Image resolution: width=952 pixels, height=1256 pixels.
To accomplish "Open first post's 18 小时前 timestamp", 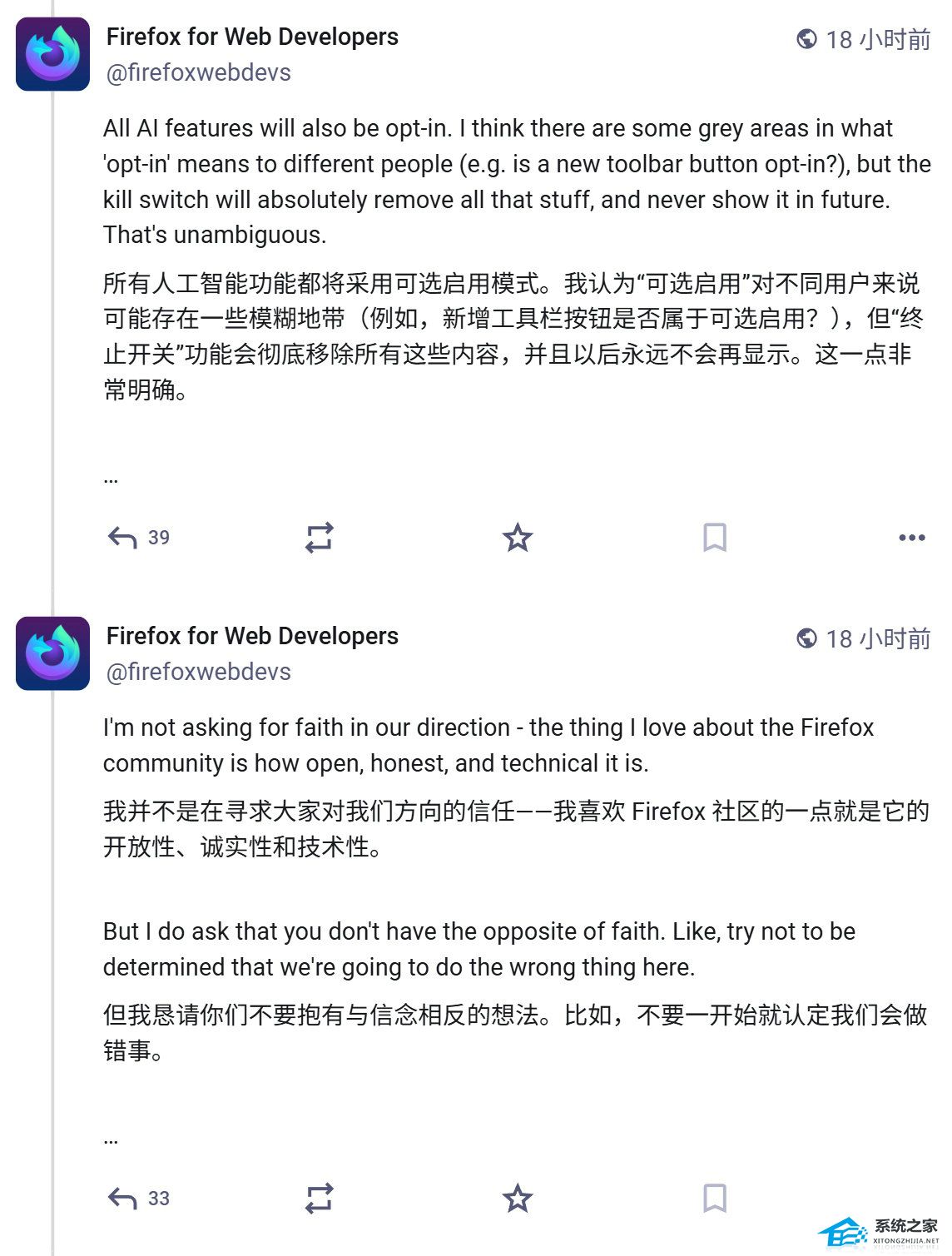I will pos(878,39).
